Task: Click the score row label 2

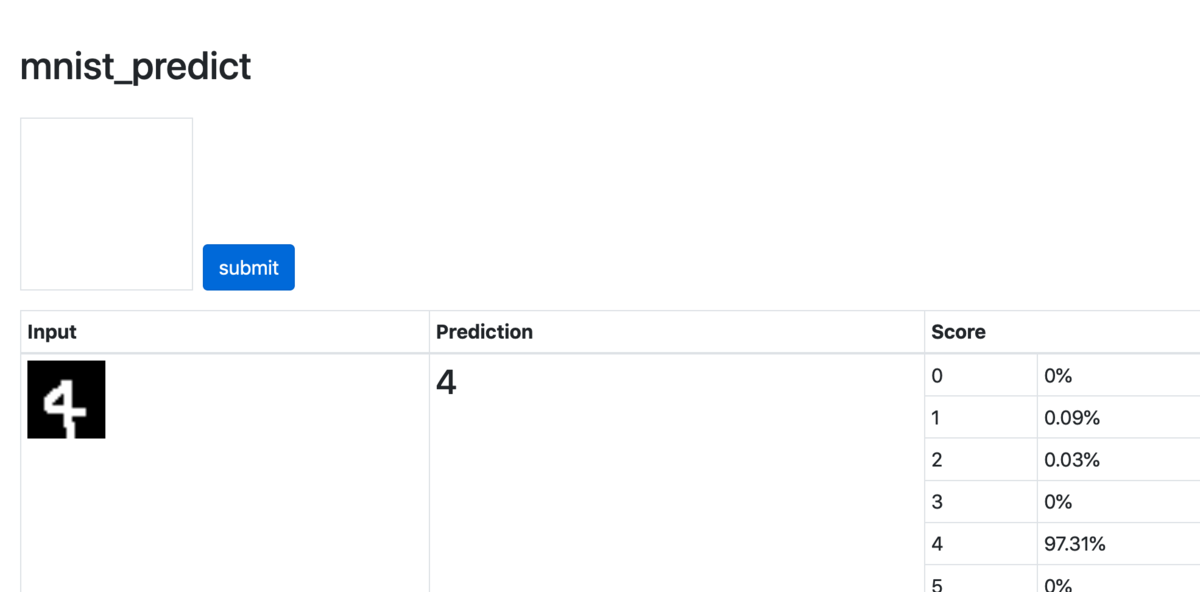Action: 937,460
